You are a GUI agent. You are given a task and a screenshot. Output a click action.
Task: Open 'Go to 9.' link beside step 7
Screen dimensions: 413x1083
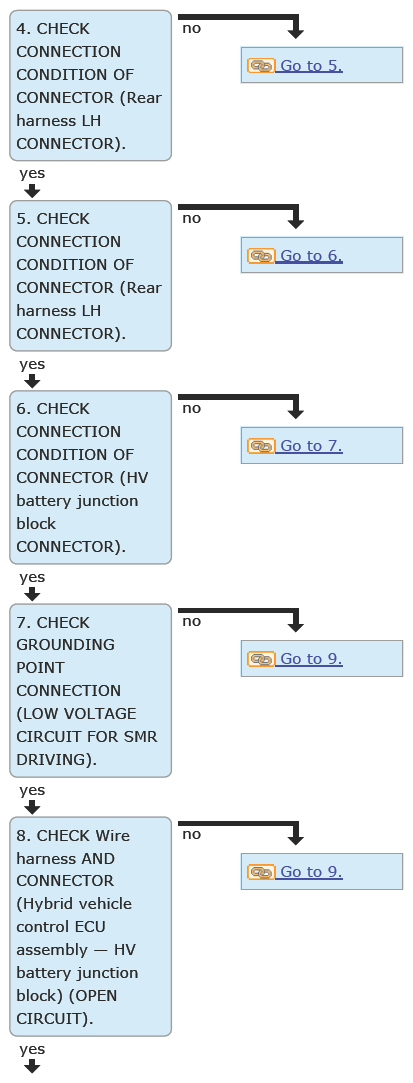tap(311, 659)
